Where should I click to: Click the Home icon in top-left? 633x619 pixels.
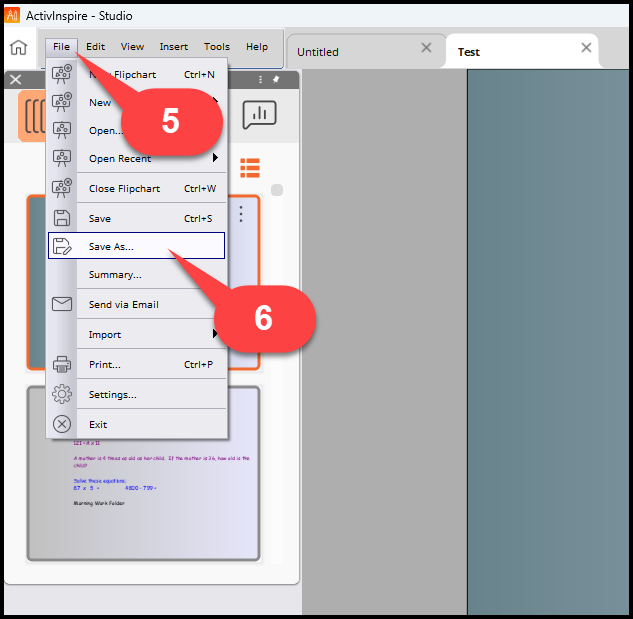[18, 47]
